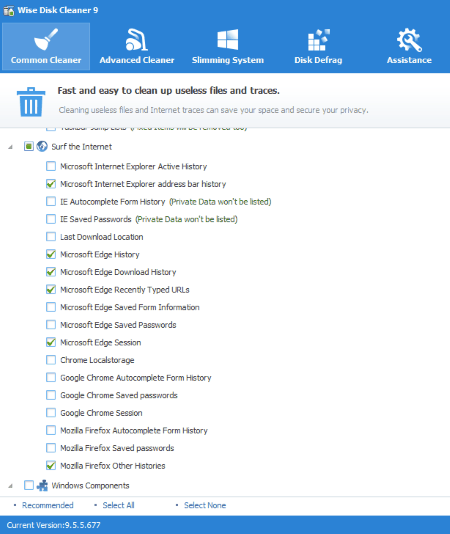This screenshot has height=534, width=450.
Task: Switch to the Advanced Cleaner tab
Action: tap(137, 46)
